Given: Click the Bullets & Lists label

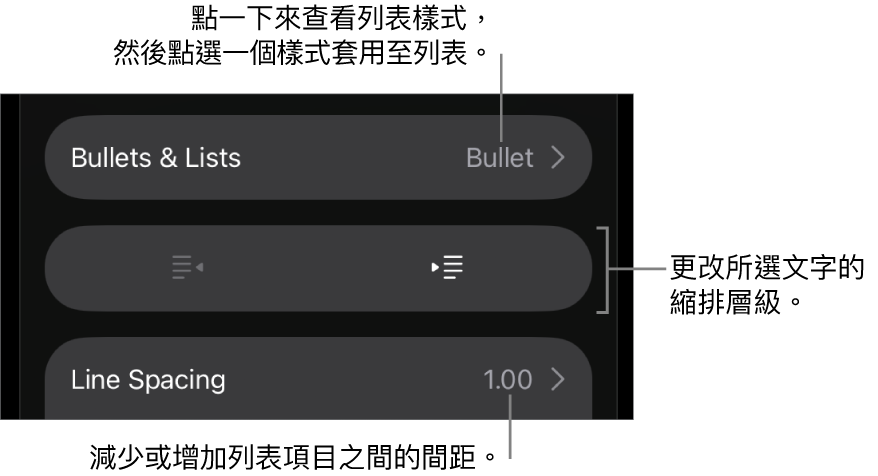Looking at the screenshot, I should (x=156, y=158).
